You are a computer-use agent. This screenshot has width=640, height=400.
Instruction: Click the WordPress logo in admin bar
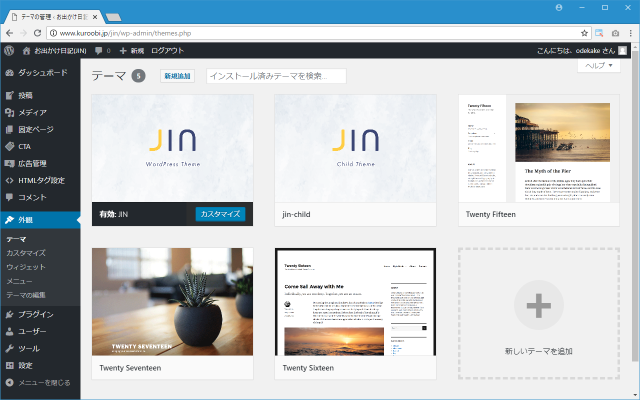point(9,50)
